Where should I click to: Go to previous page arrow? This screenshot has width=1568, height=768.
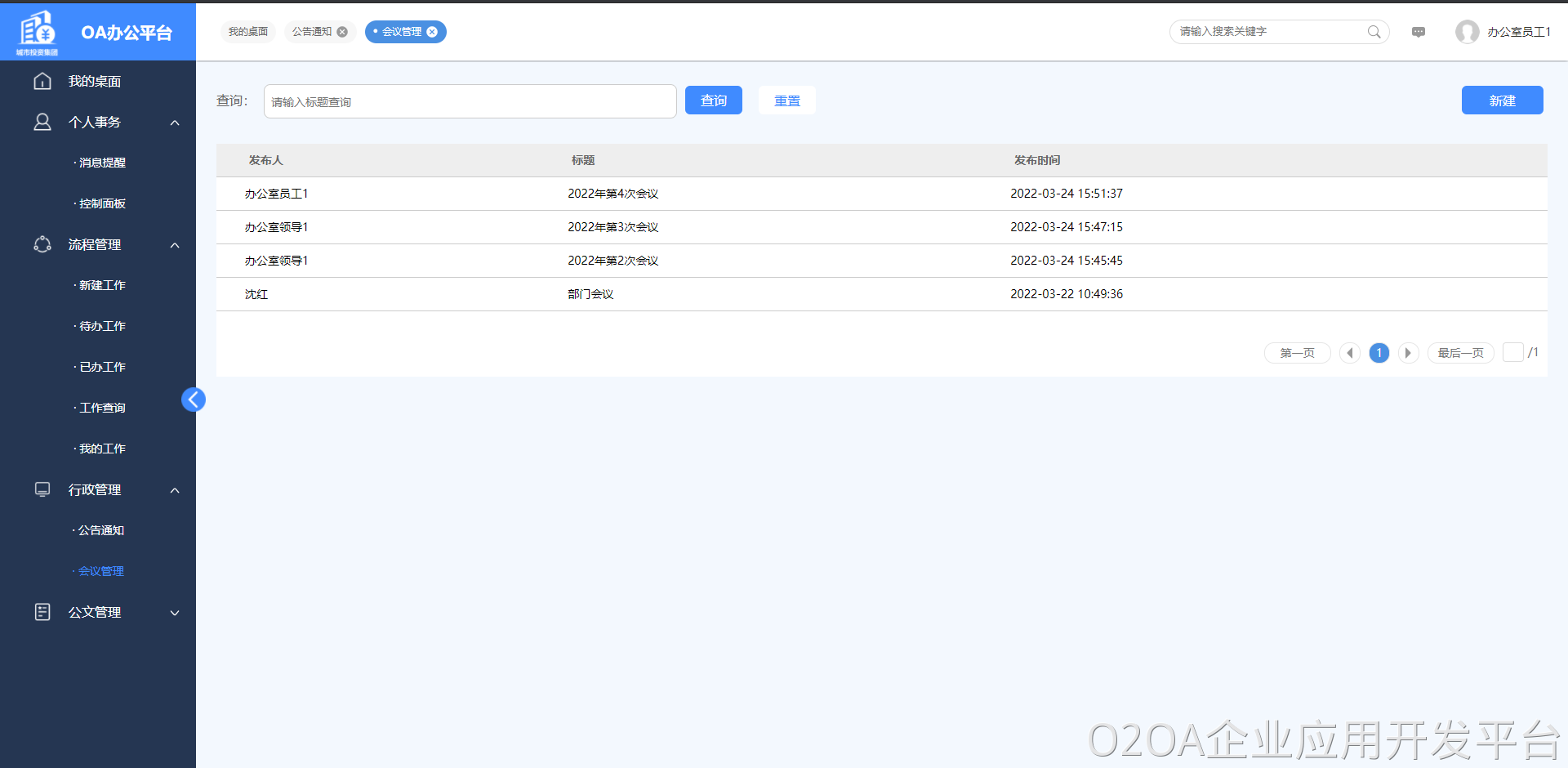pyautogui.click(x=1349, y=353)
